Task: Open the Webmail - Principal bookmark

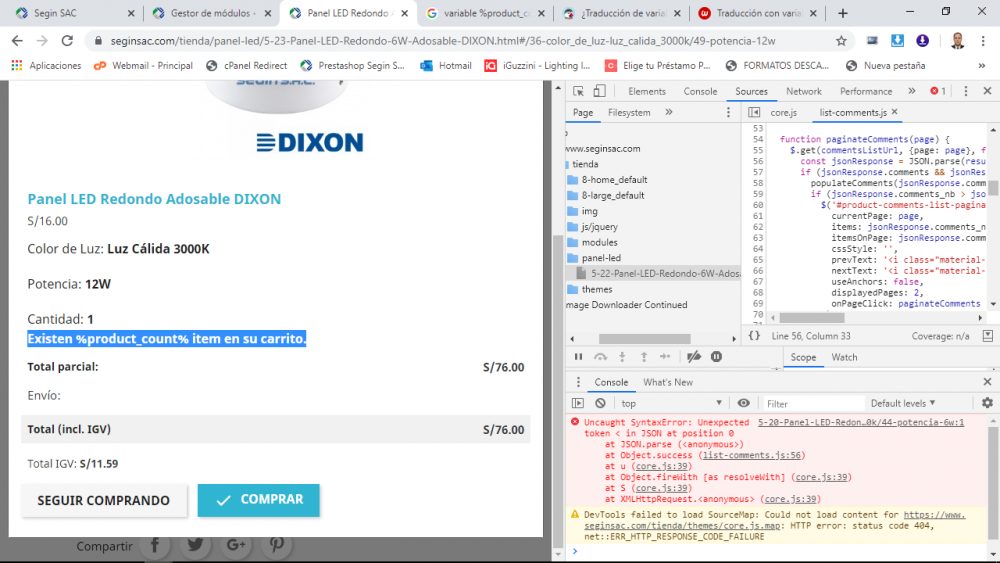Action: pyautogui.click(x=143, y=65)
